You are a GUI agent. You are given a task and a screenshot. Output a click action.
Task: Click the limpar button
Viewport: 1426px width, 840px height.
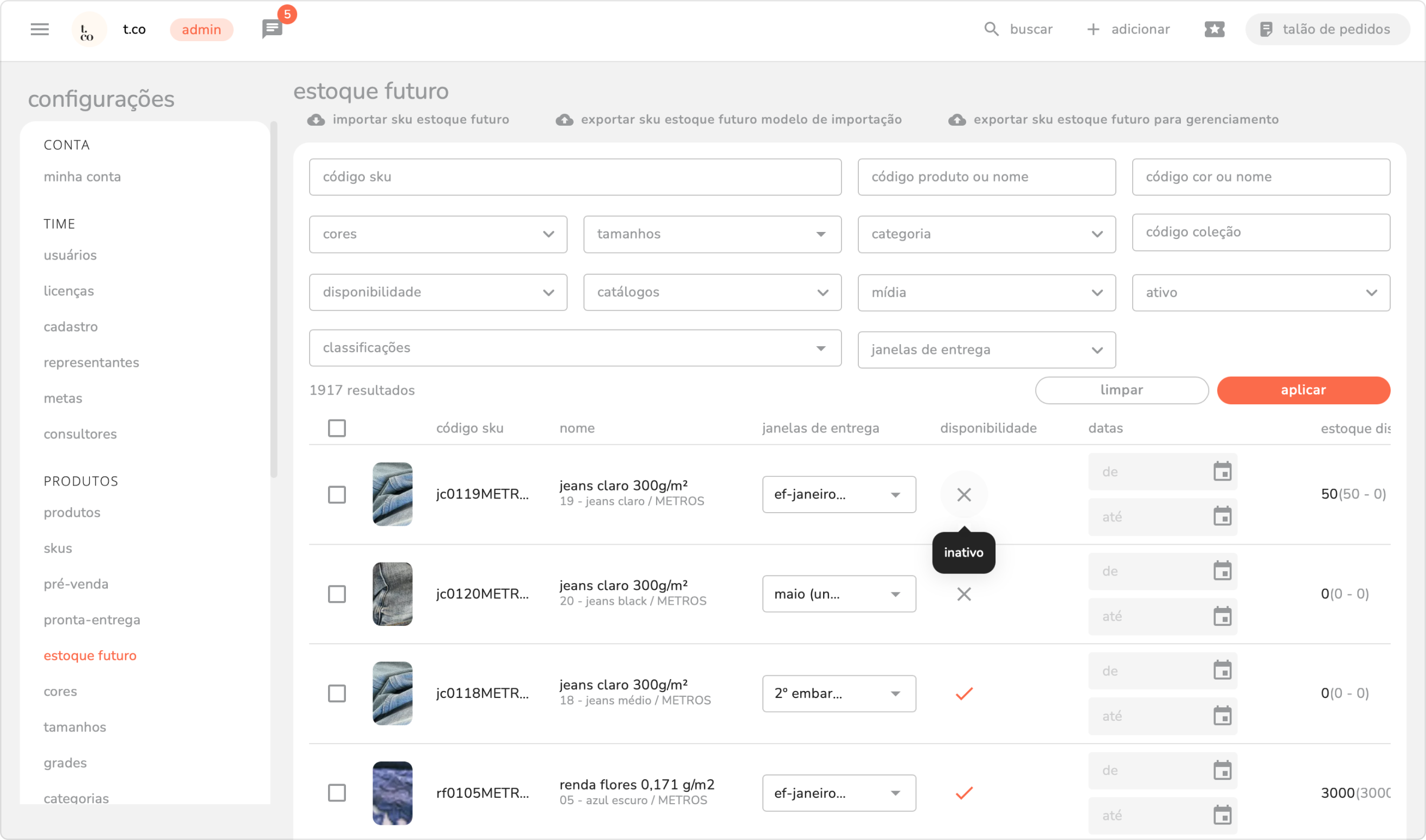coord(1121,391)
